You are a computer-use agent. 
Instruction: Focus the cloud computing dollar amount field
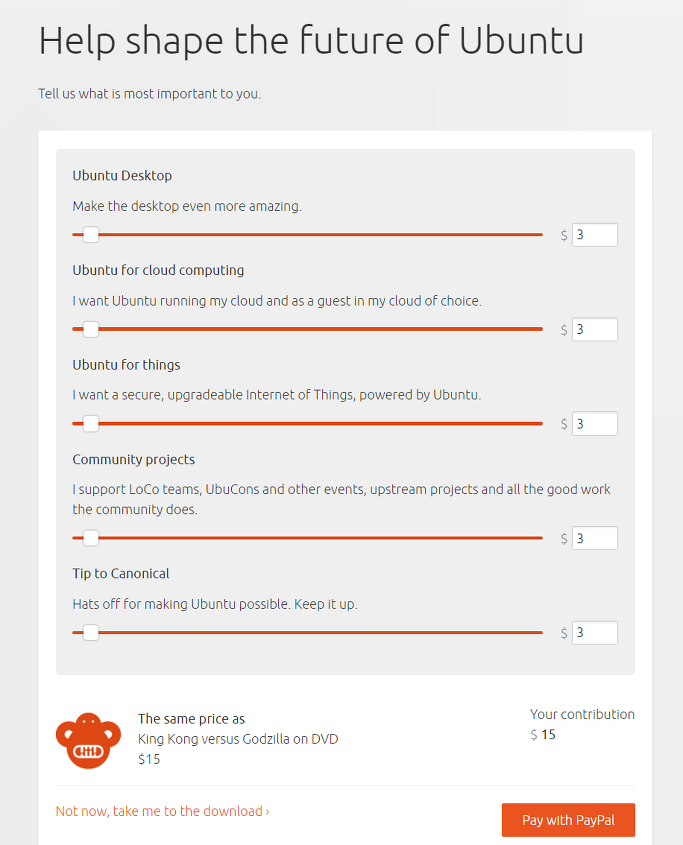point(595,329)
